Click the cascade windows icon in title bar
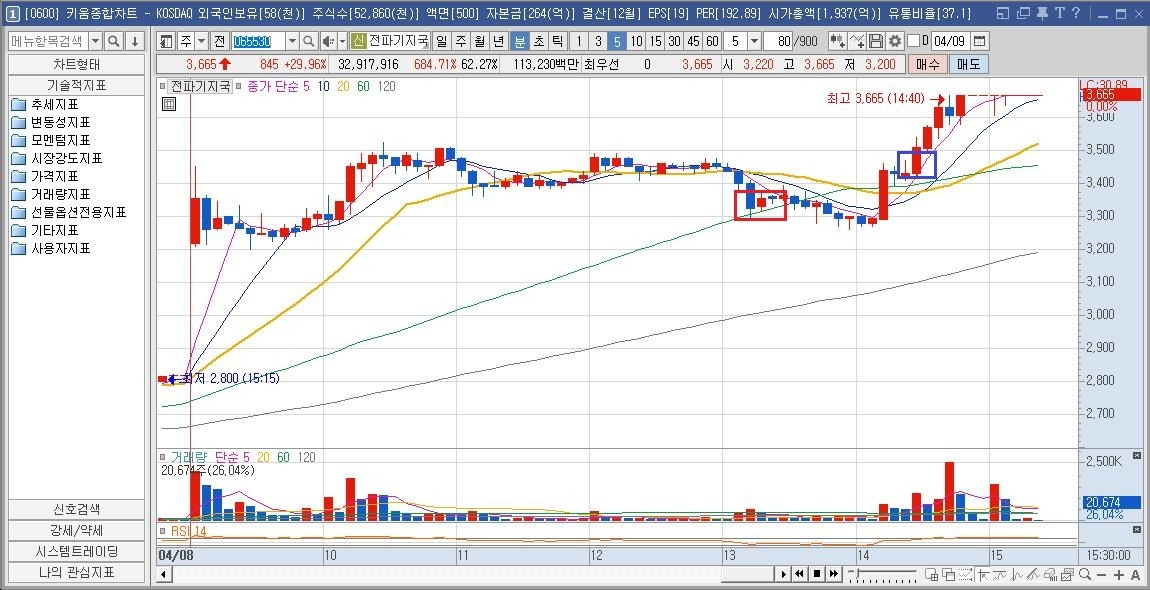1150x590 pixels. pos(1024,13)
